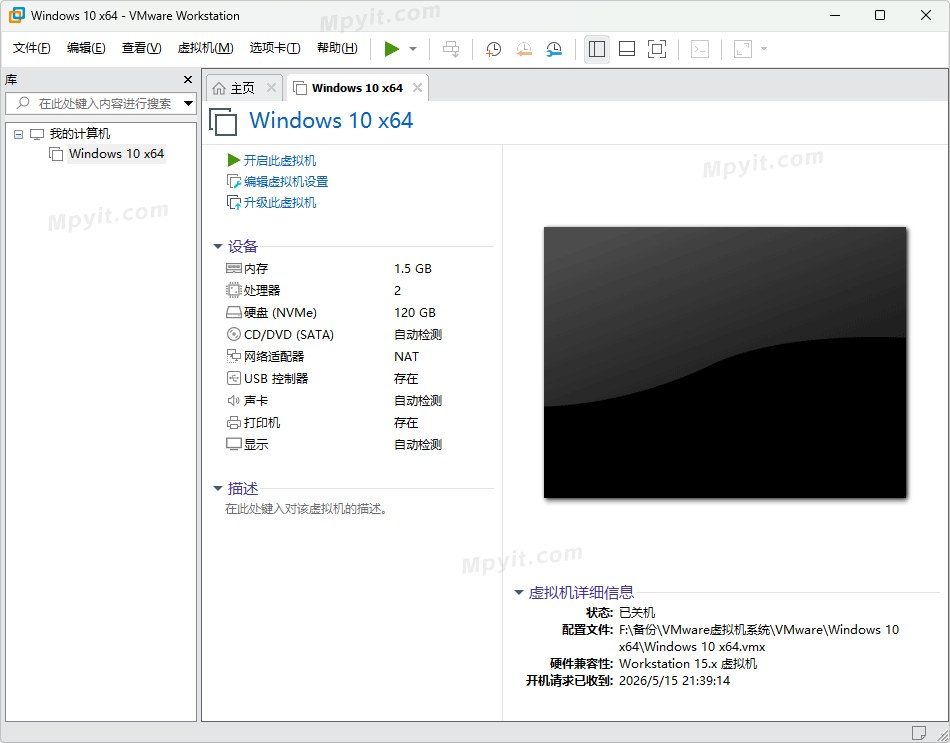Collapse the 描述 section

[x=218, y=488]
